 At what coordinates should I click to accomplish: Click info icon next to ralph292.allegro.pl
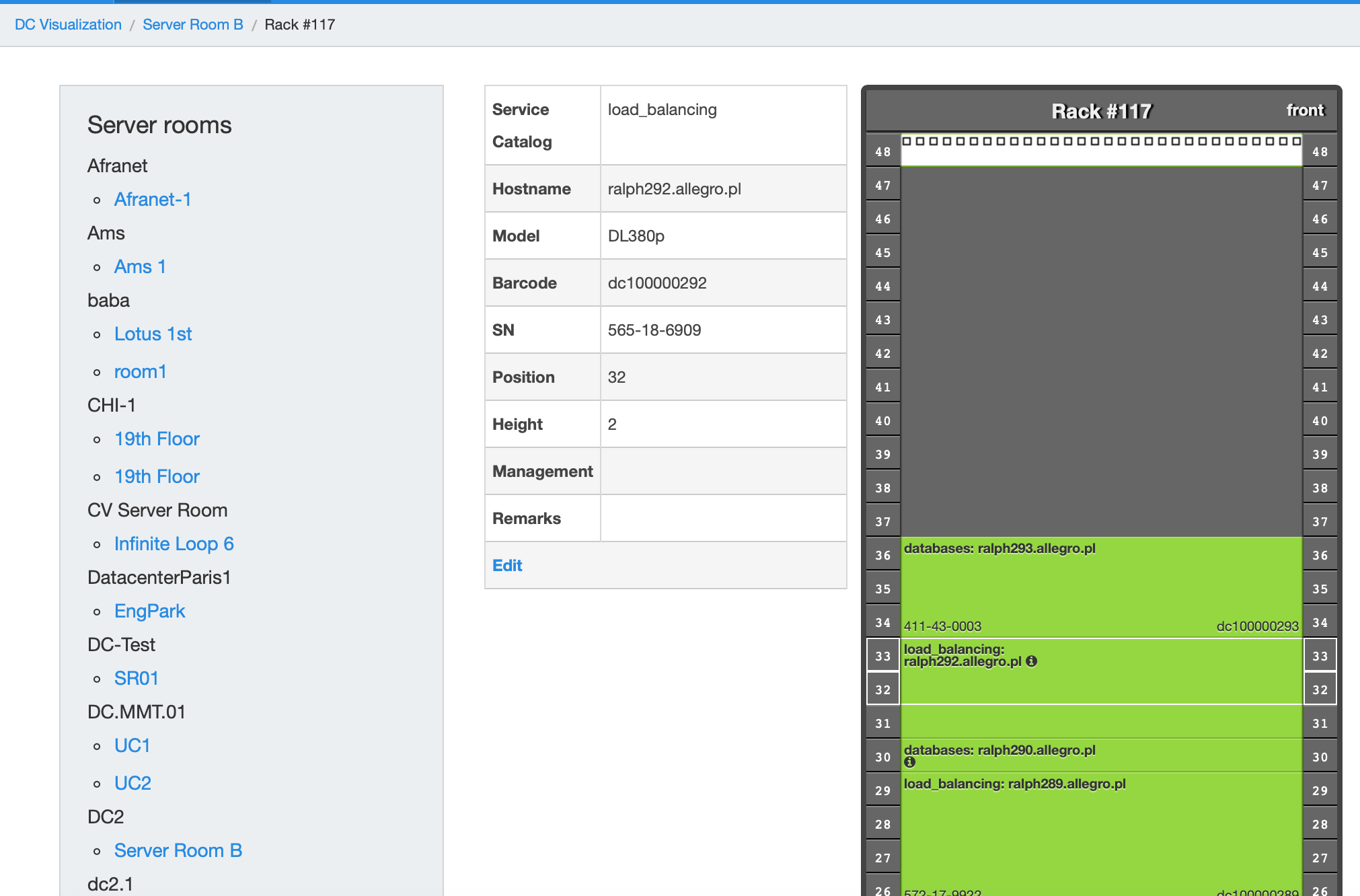pos(1031,661)
